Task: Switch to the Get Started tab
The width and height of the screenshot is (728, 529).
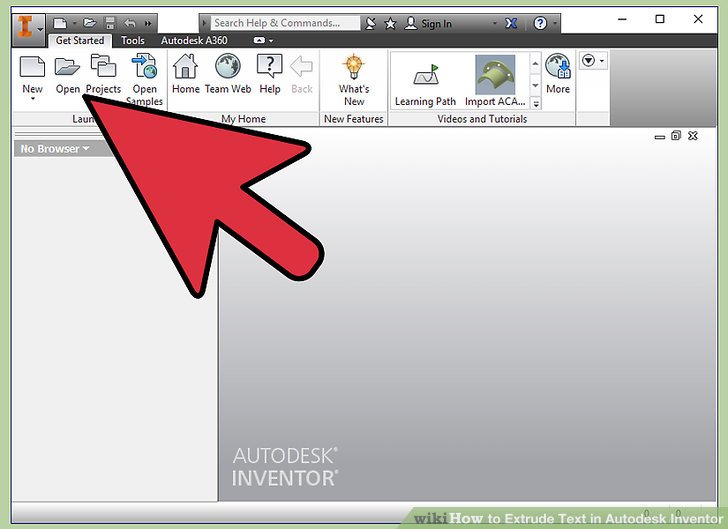Action: pos(80,40)
